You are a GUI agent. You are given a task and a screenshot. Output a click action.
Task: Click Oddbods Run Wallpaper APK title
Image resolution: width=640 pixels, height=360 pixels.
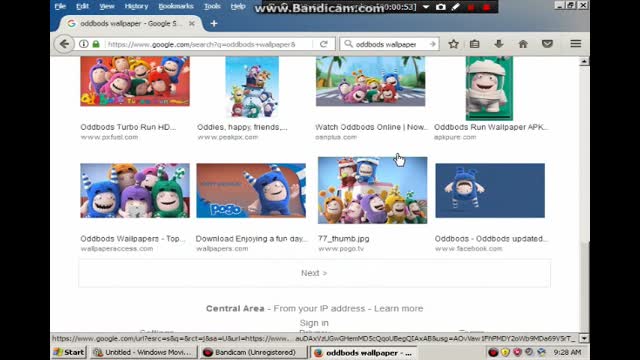491,127
